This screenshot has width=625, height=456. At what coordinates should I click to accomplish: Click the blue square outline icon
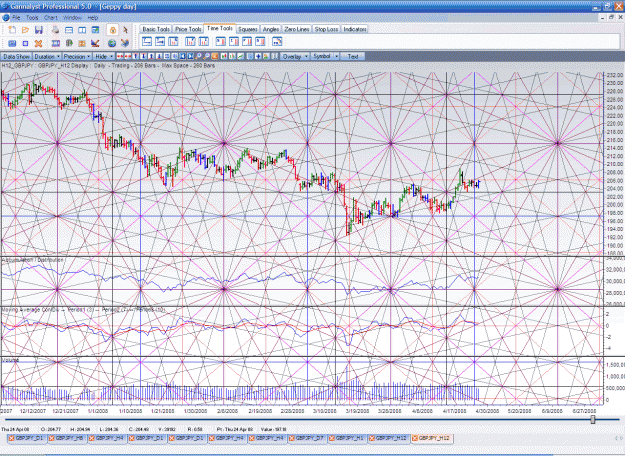[x=26, y=43]
